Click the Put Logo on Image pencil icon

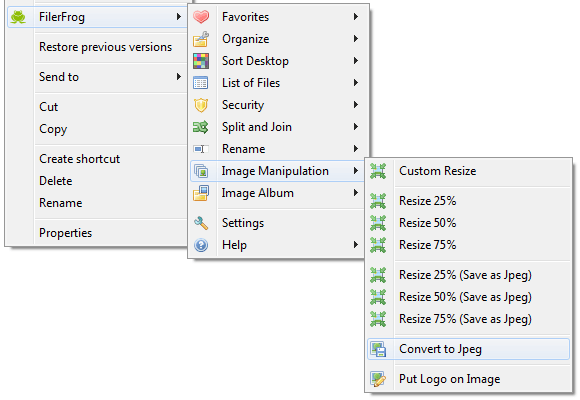click(x=378, y=379)
